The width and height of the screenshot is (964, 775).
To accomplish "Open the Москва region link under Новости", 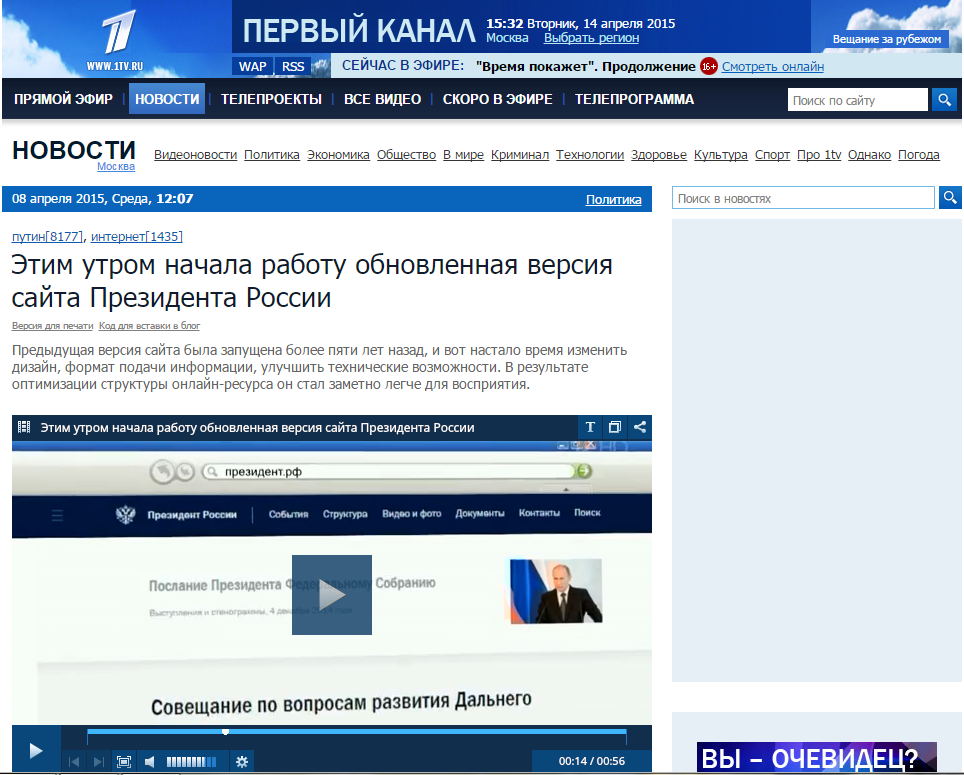I will [116, 167].
